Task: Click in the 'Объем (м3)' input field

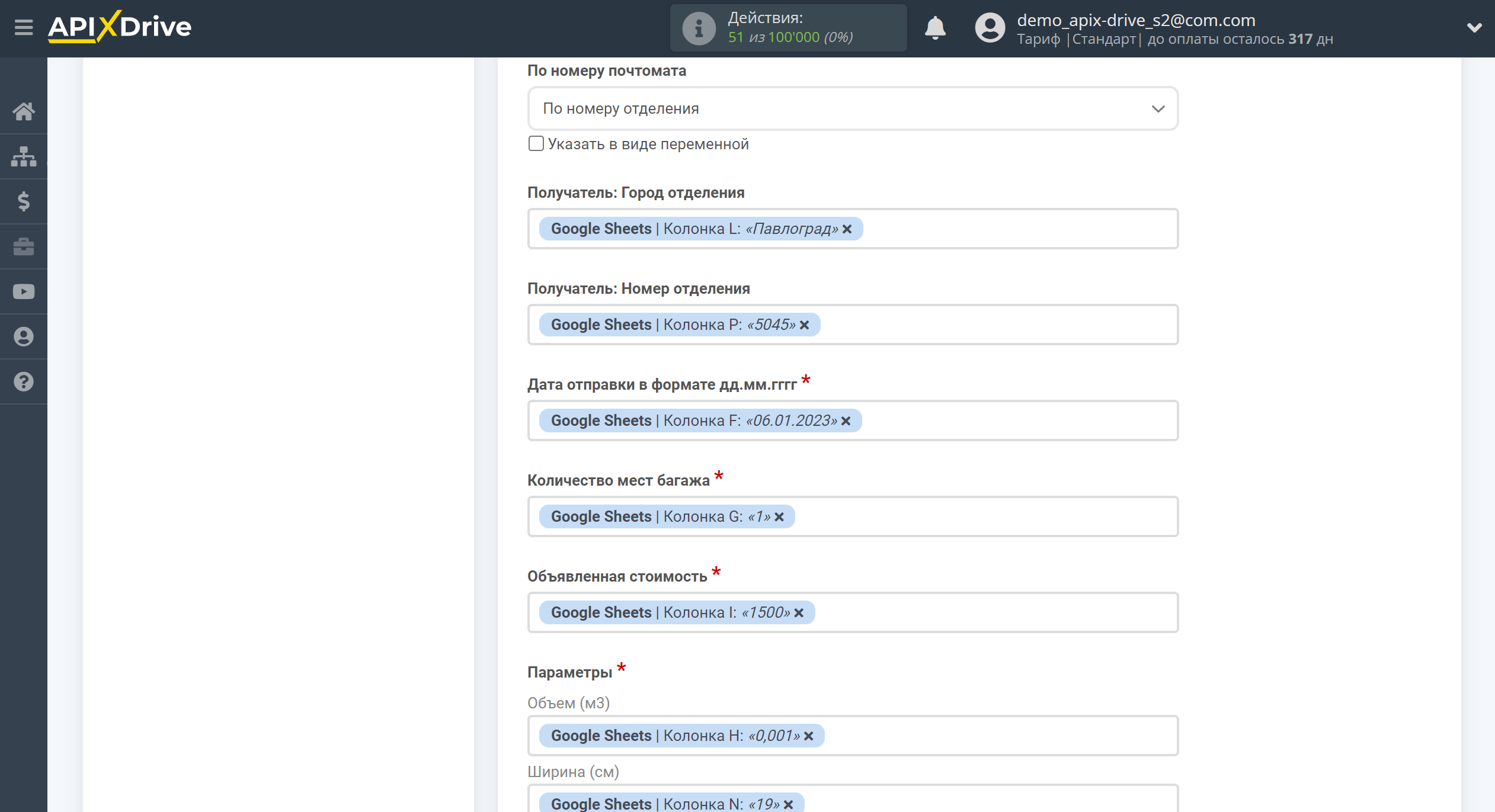Action: coord(853,736)
